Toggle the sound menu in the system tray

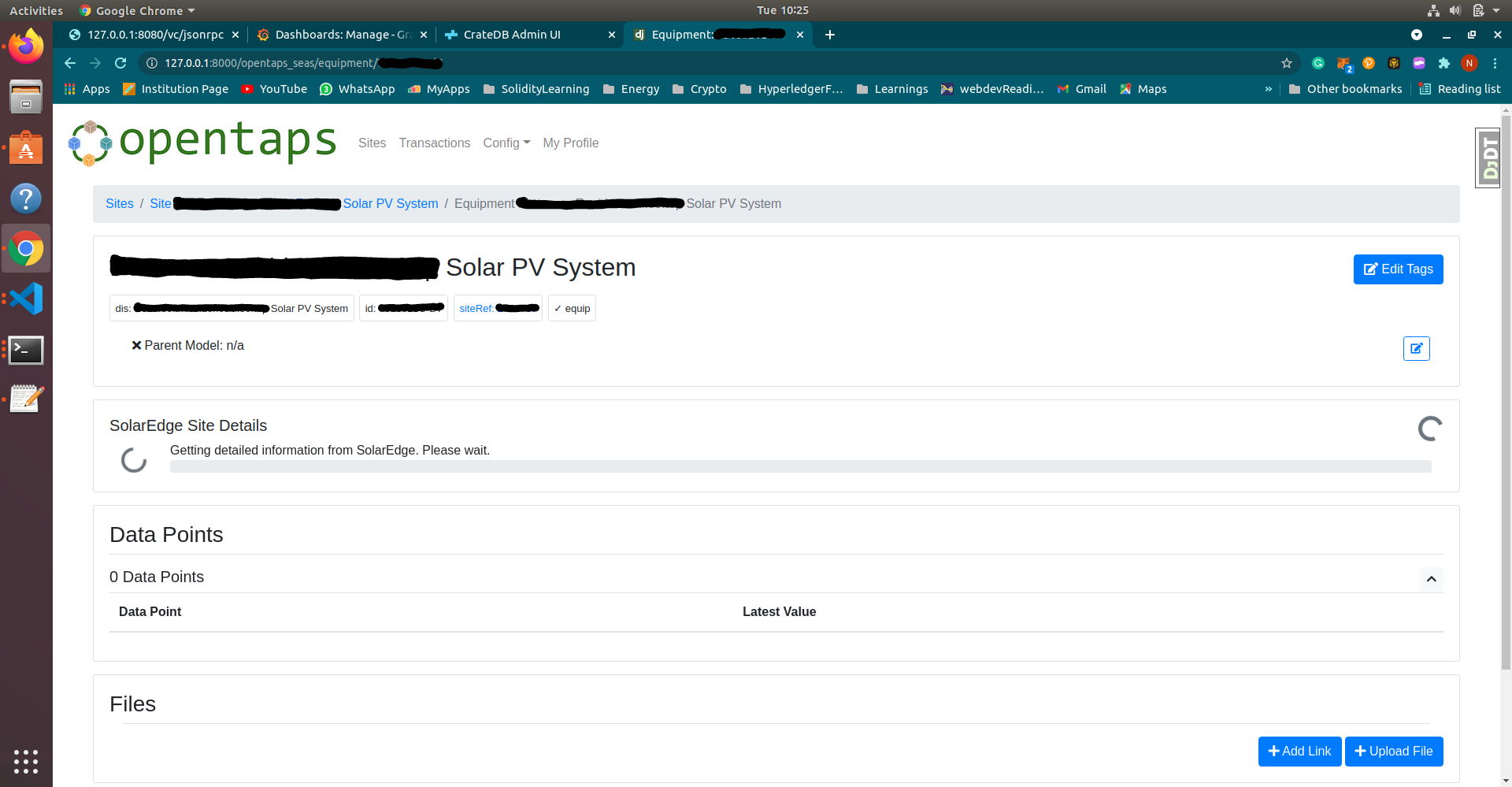(x=1454, y=10)
